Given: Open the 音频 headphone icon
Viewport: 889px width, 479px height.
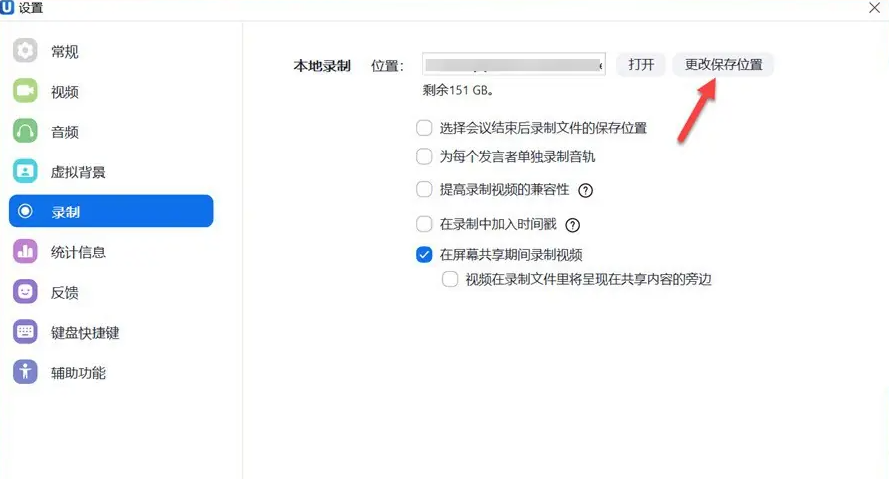Looking at the screenshot, I should point(25,131).
